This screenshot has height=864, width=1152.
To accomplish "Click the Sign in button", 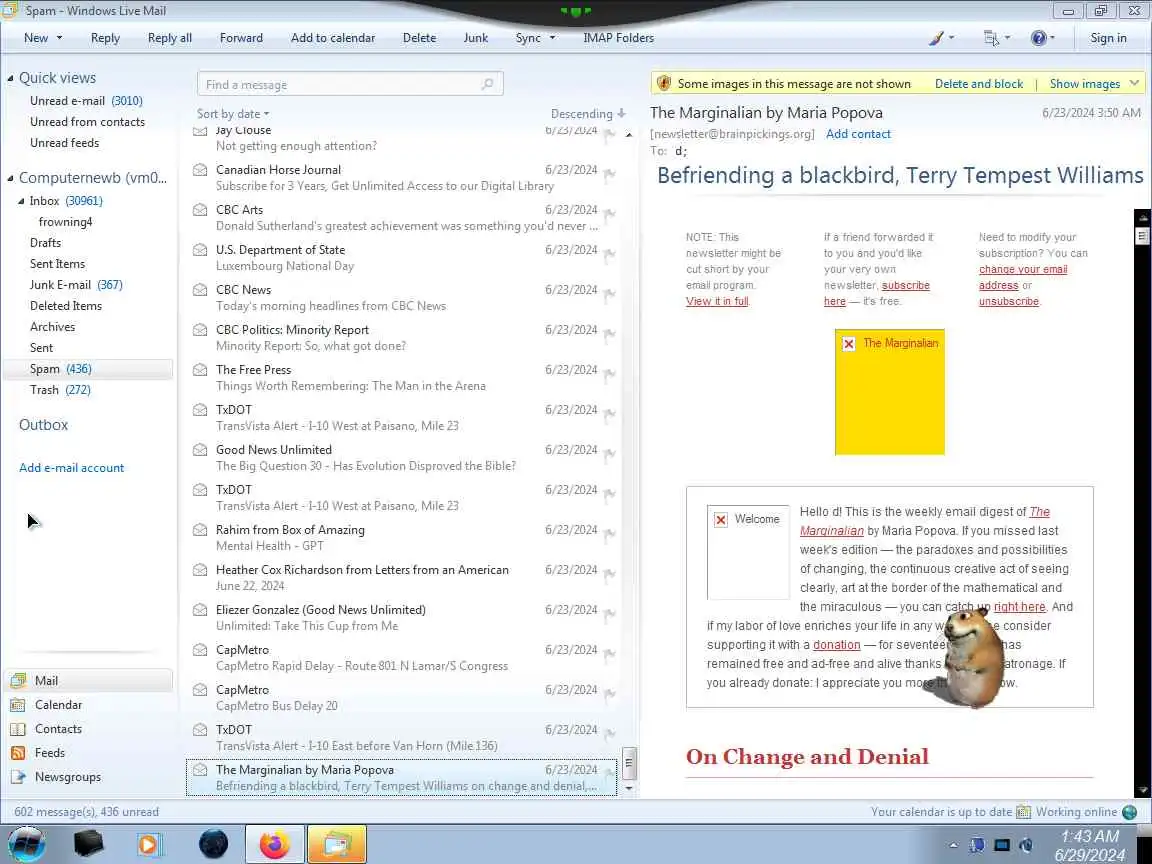I will [x=1108, y=38].
